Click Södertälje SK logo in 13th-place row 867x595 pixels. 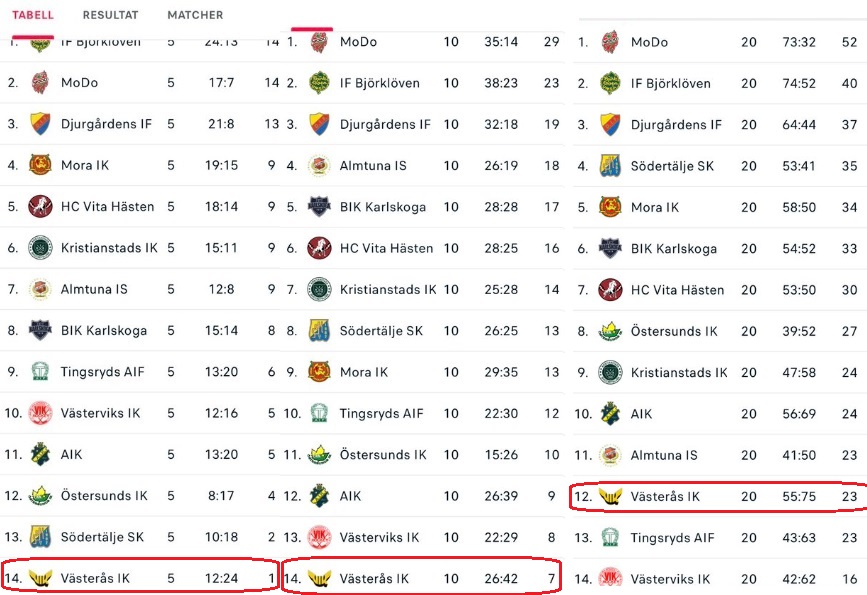pos(40,537)
